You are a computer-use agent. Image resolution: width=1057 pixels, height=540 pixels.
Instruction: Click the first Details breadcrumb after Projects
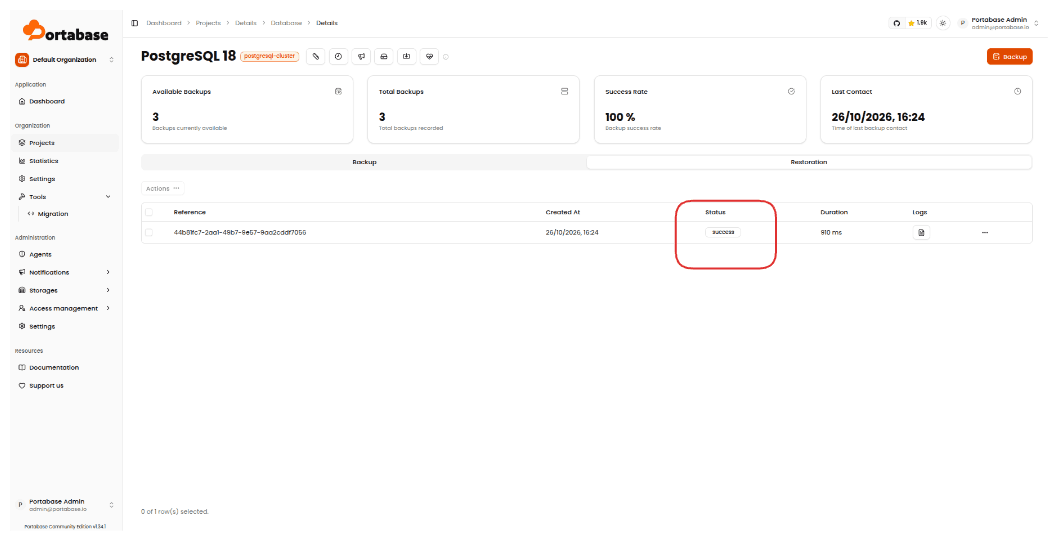[x=246, y=23]
